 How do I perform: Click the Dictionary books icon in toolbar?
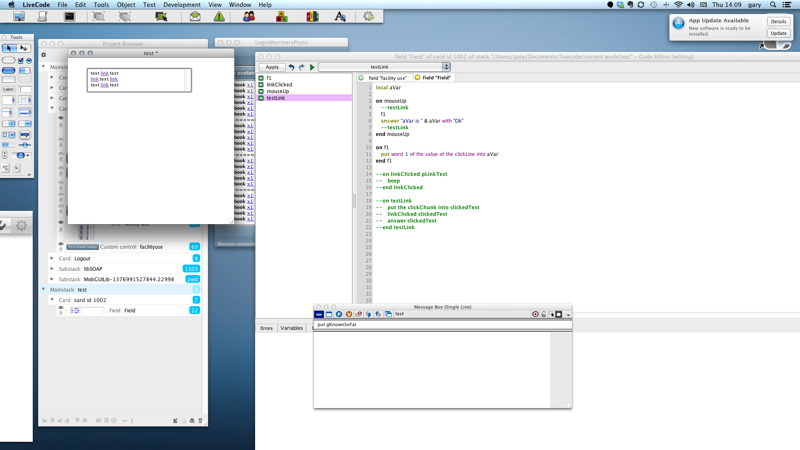(x=312, y=17)
